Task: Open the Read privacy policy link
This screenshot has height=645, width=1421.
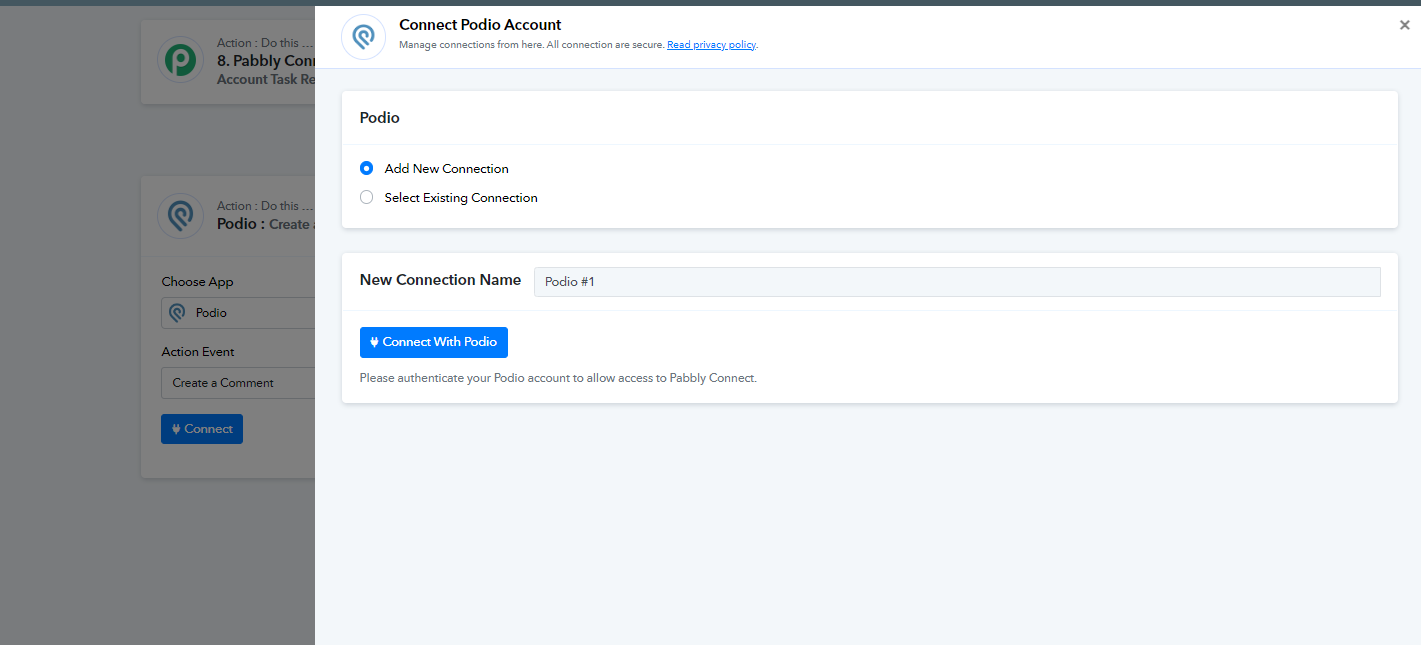Action: click(712, 45)
